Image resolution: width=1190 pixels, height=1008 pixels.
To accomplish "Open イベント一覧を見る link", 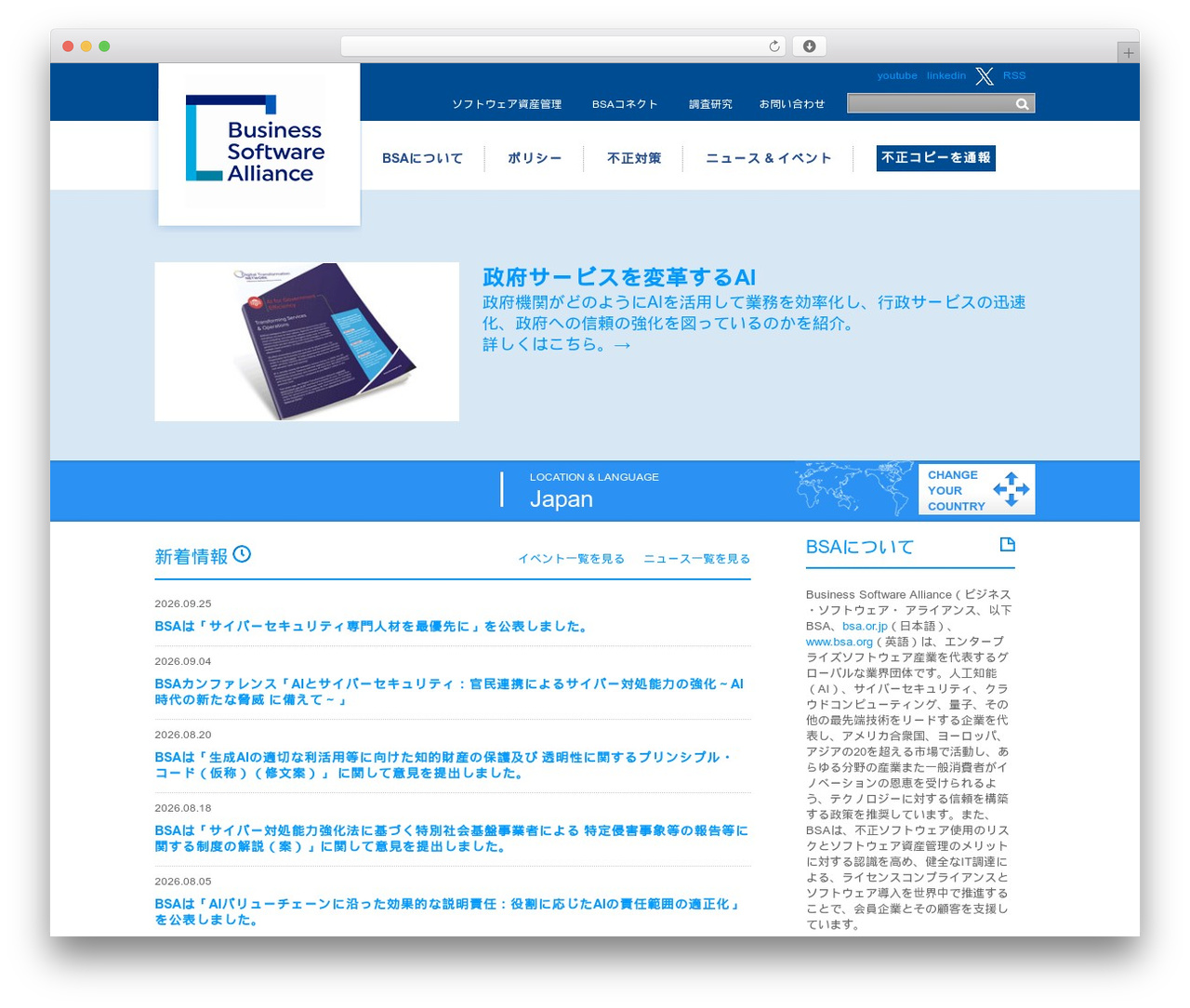I will (571, 559).
